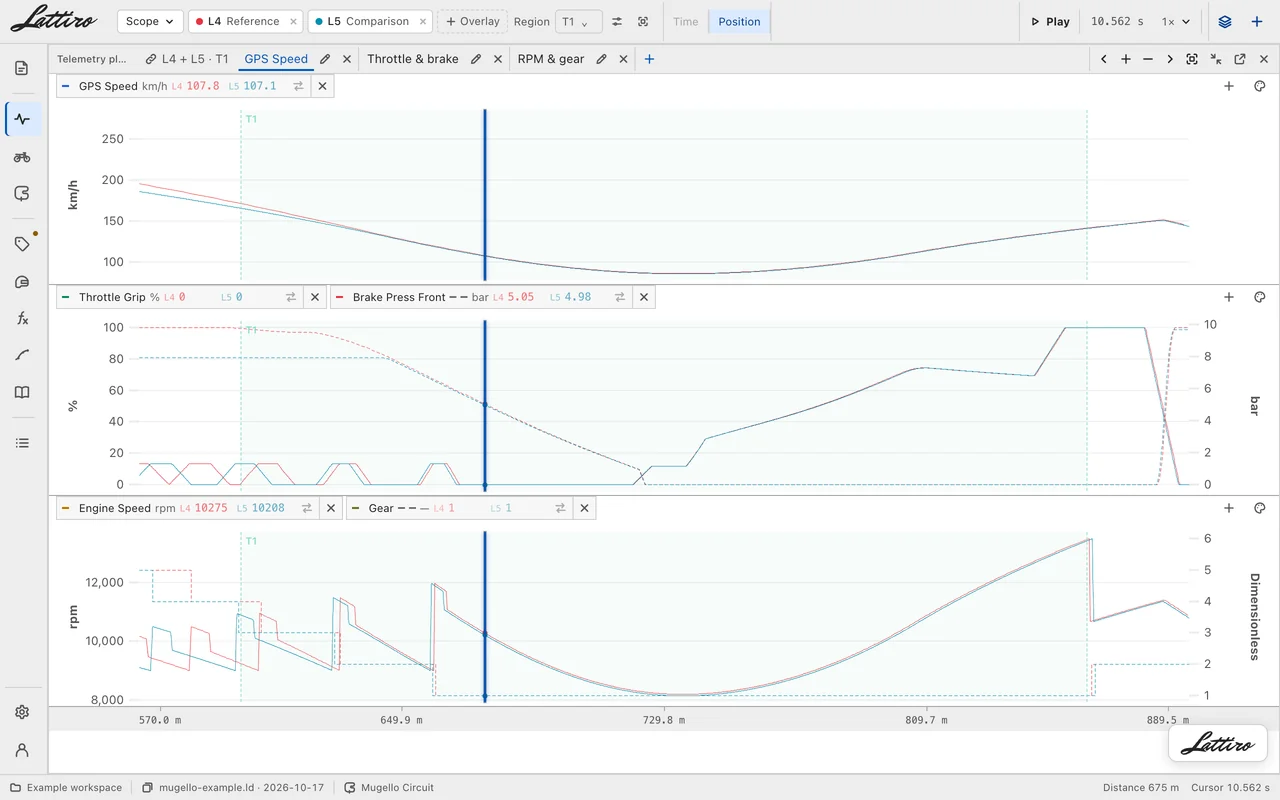Click the Throttle Grip green color swatch

click(x=66, y=297)
